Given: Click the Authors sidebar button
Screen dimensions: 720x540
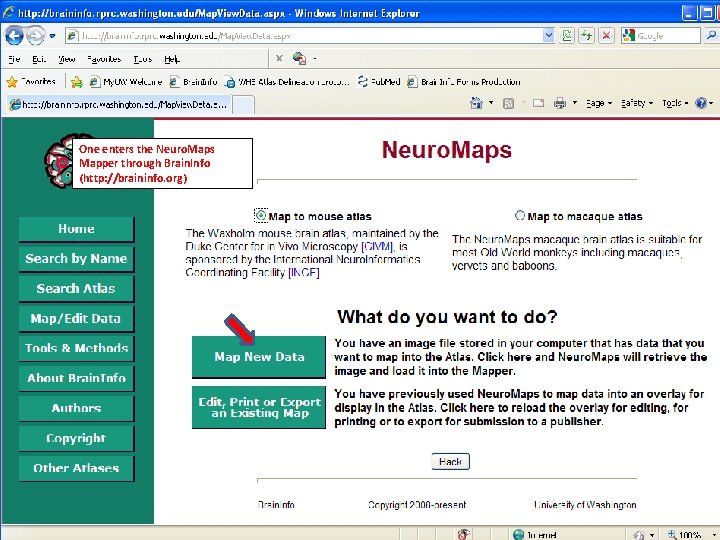Looking at the screenshot, I should 76,408.
